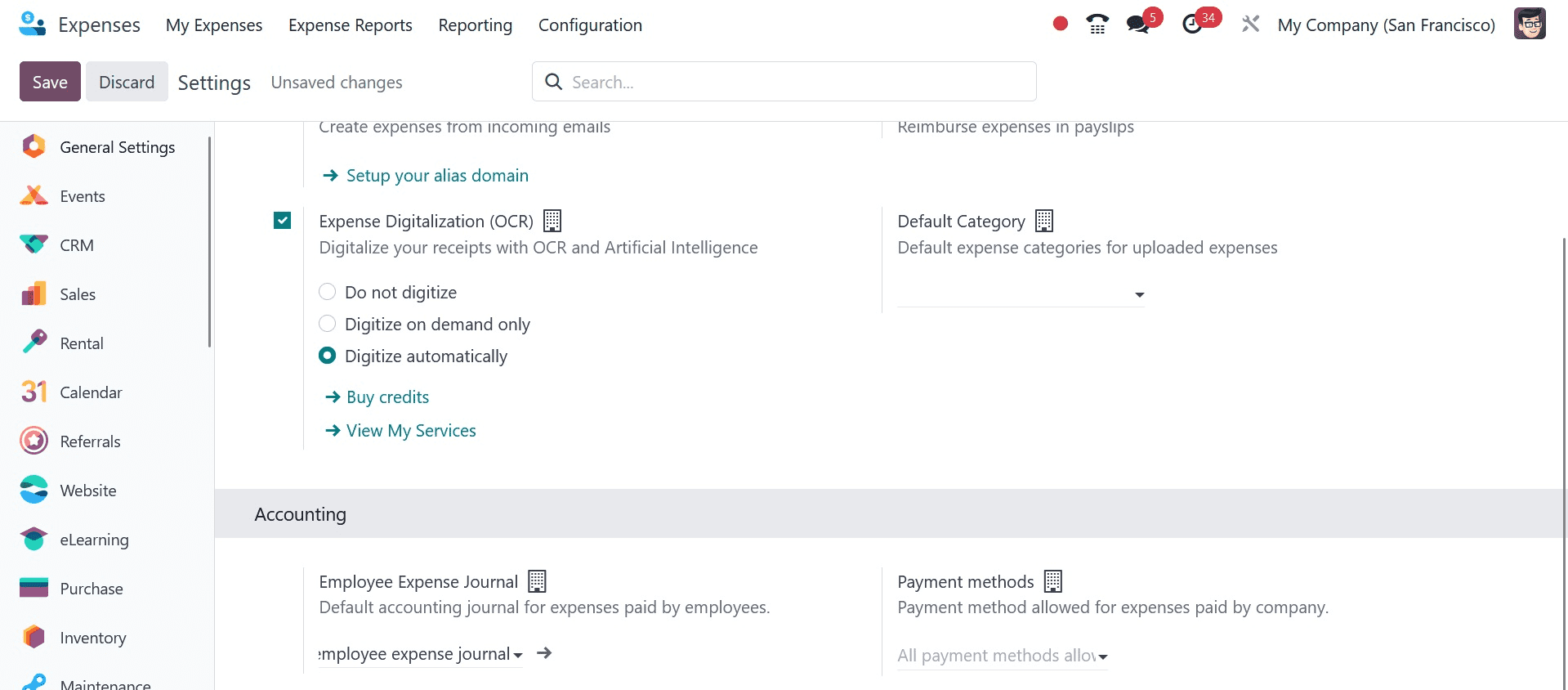Image resolution: width=1568 pixels, height=690 pixels.
Task: Open Referrals settings in the sidebar
Action: [106, 441]
